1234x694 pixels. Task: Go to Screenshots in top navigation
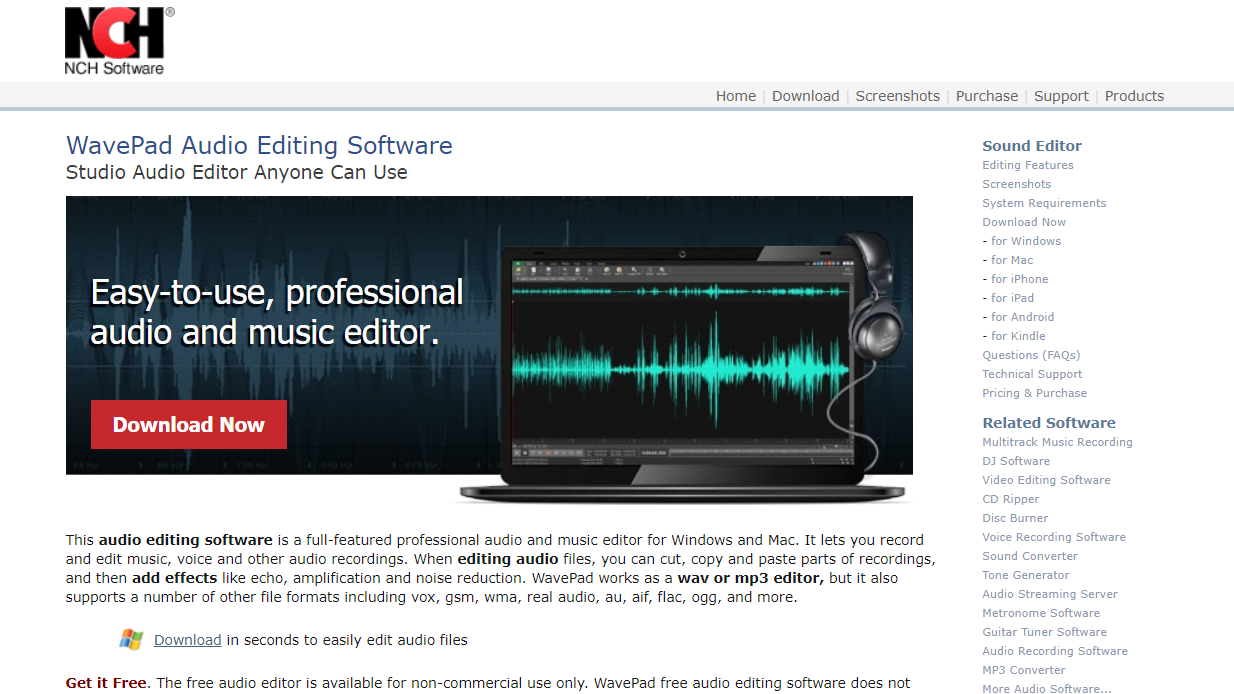[x=897, y=96]
